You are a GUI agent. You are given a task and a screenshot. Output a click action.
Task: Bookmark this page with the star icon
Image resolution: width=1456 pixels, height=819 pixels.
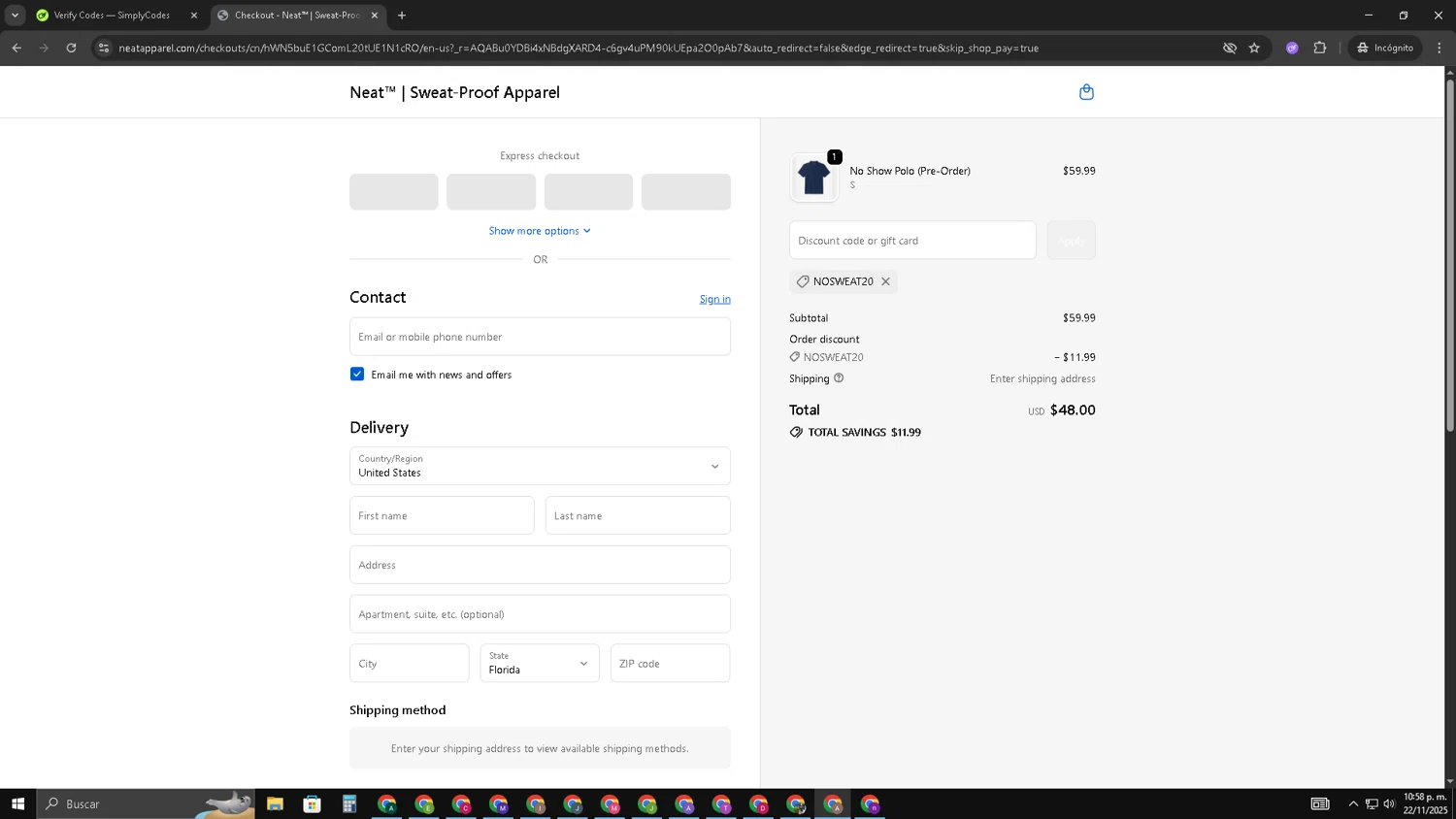[1254, 48]
